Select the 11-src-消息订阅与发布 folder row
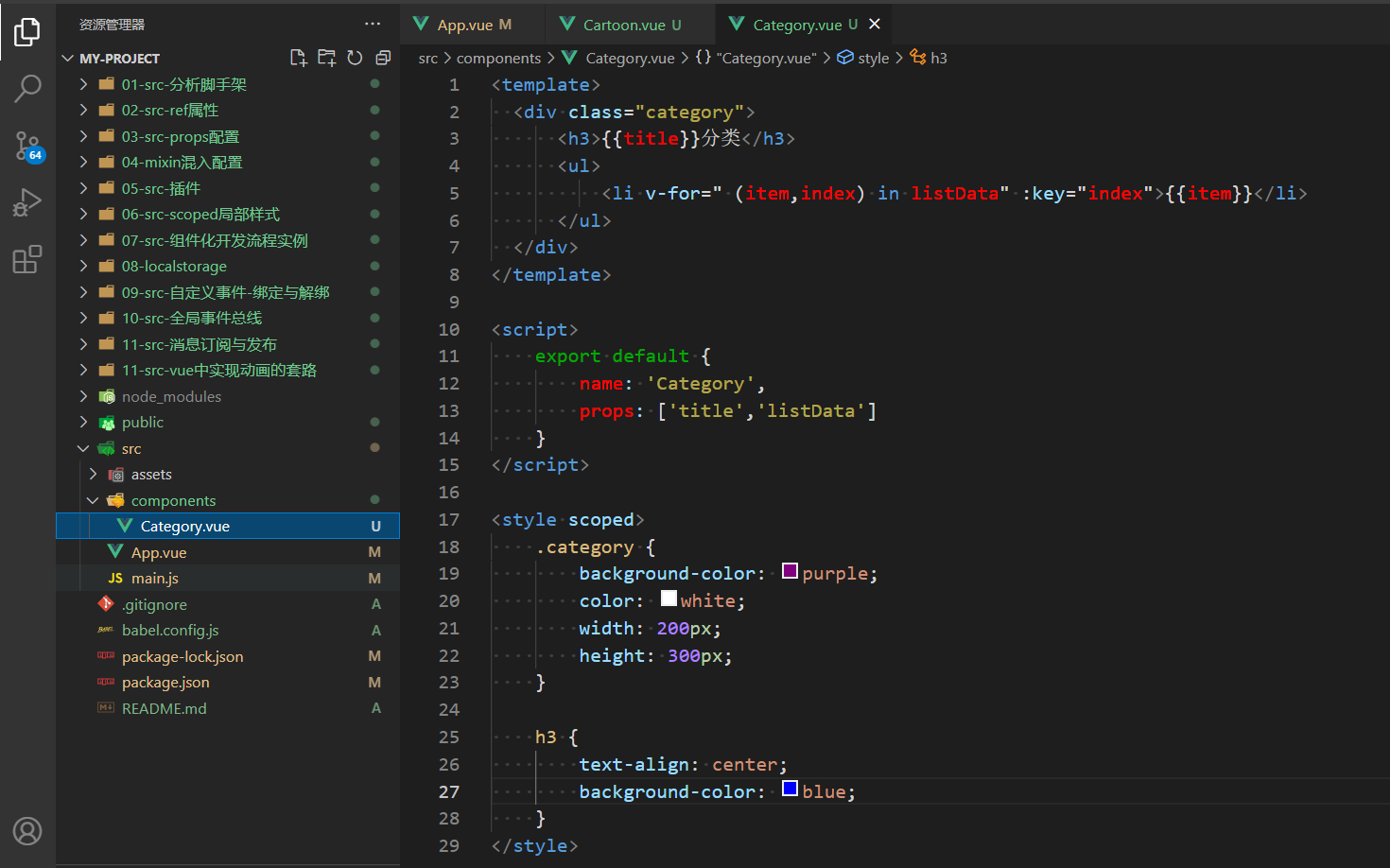Screen dimensions: 1390x868 pyautogui.click(x=228, y=344)
